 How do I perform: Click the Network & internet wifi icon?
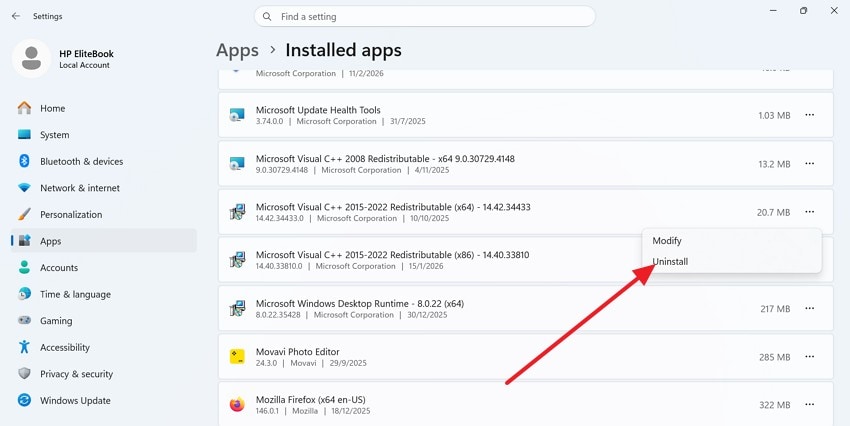(x=24, y=188)
